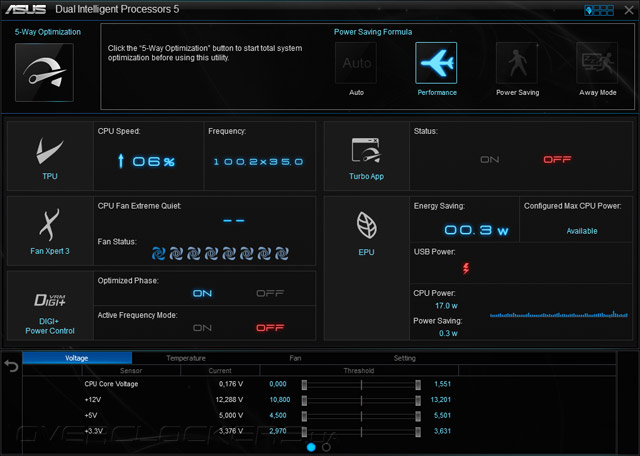This screenshot has width=640, height=456.
Task: Click the DIGI+ Power Control label
Action: tap(50, 326)
